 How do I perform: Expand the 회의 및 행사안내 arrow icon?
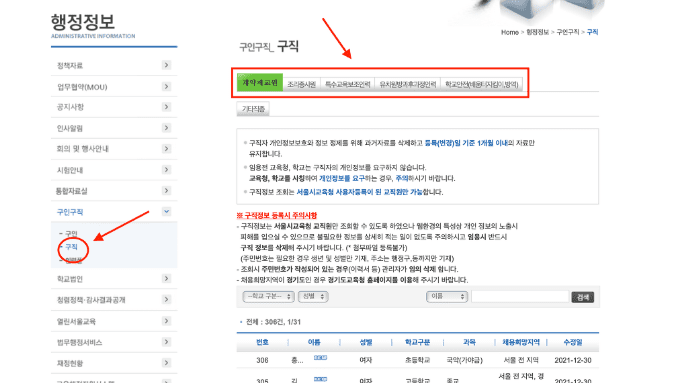pyautogui.click(x=166, y=148)
